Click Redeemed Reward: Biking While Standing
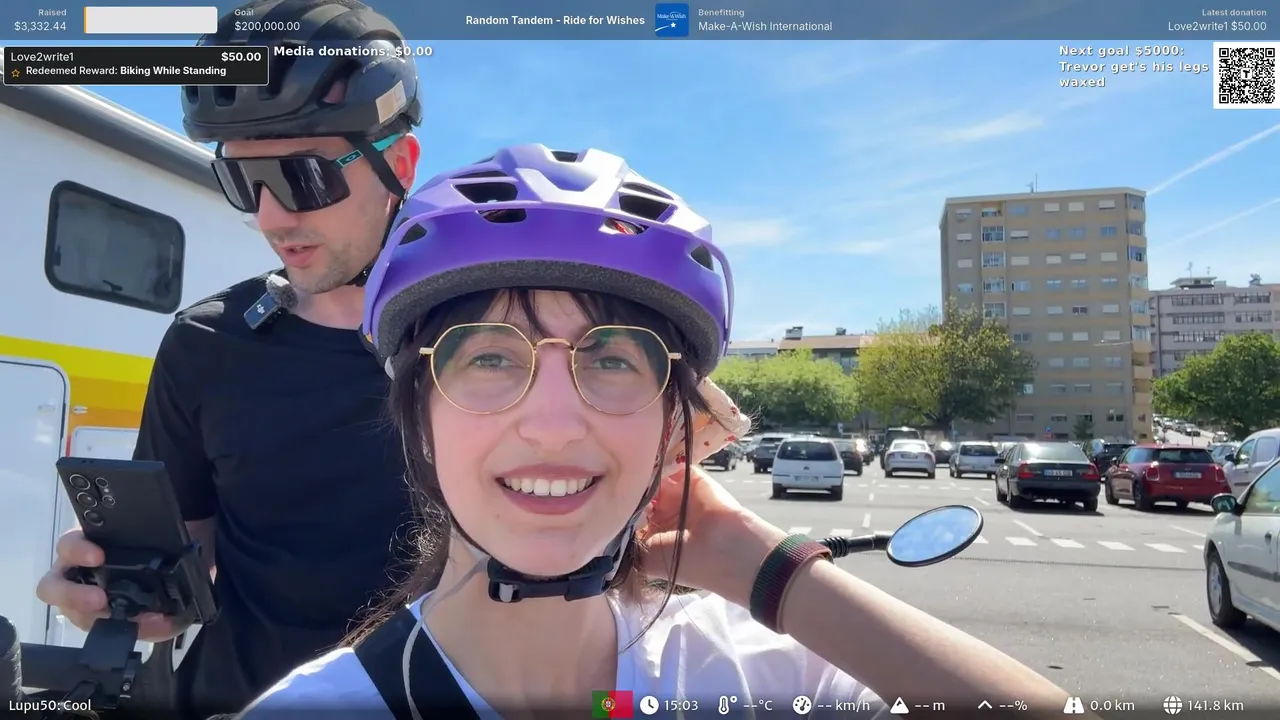The width and height of the screenshot is (1280, 720). 126,71
